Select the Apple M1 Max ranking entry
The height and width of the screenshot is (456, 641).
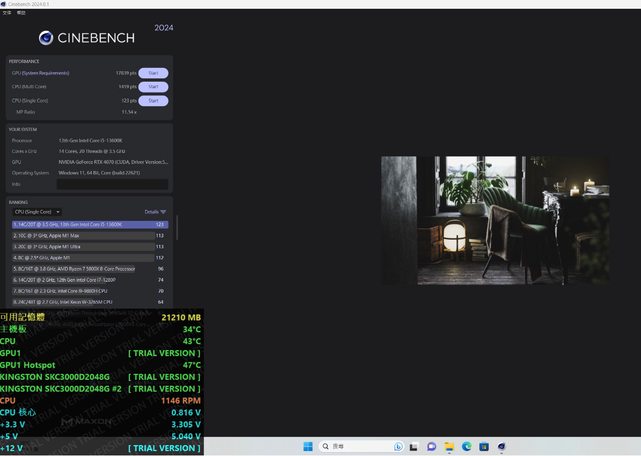[89, 235]
